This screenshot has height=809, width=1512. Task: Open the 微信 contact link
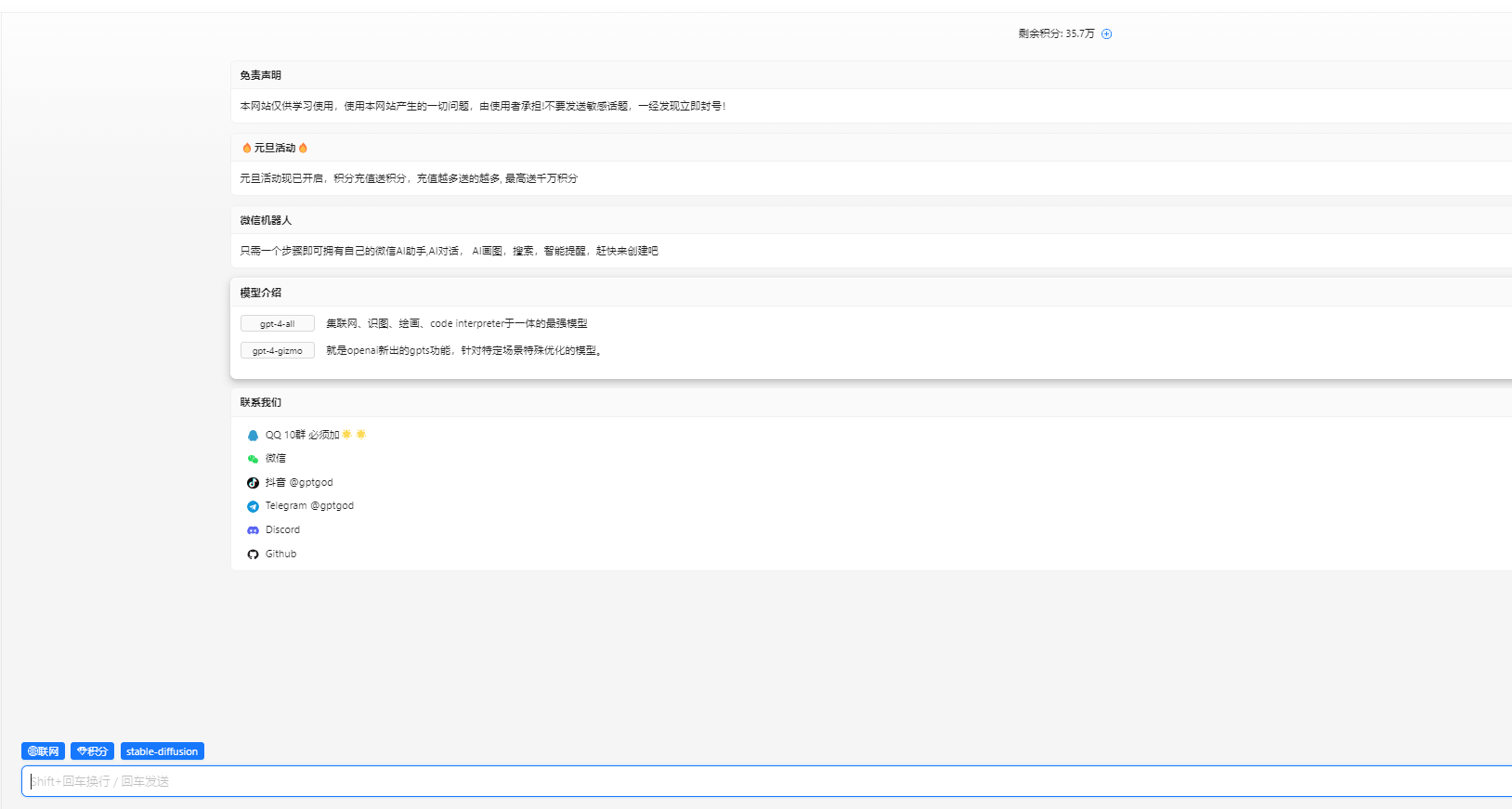pyautogui.click(x=276, y=458)
